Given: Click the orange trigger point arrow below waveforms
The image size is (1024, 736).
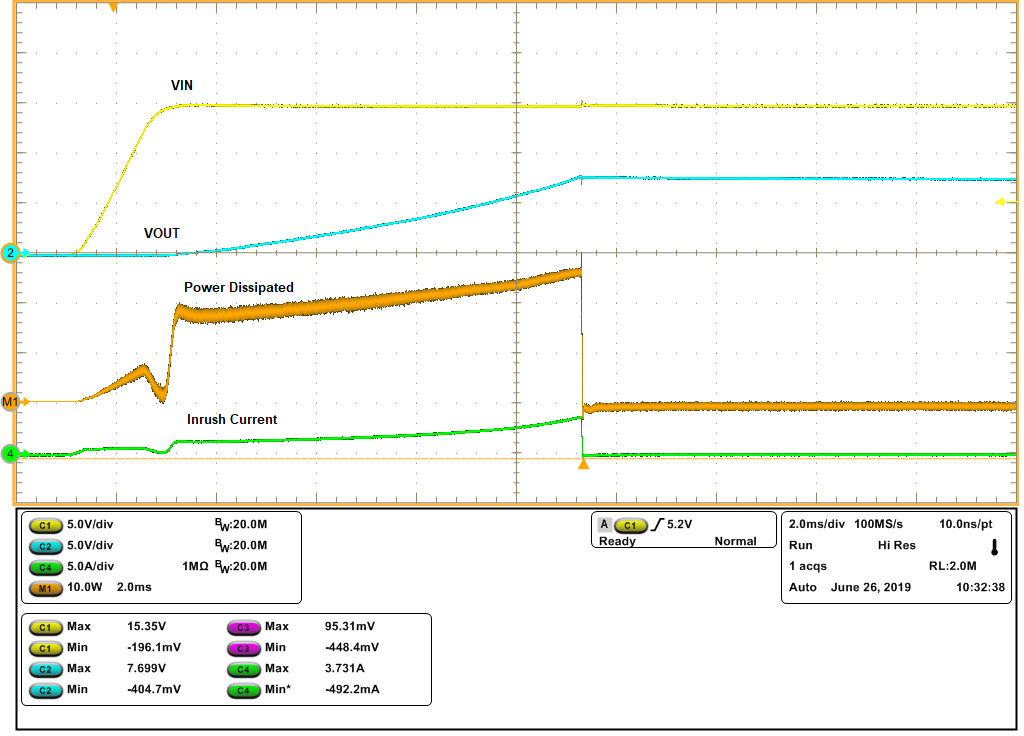Looking at the screenshot, I should click(x=583, y=463).
